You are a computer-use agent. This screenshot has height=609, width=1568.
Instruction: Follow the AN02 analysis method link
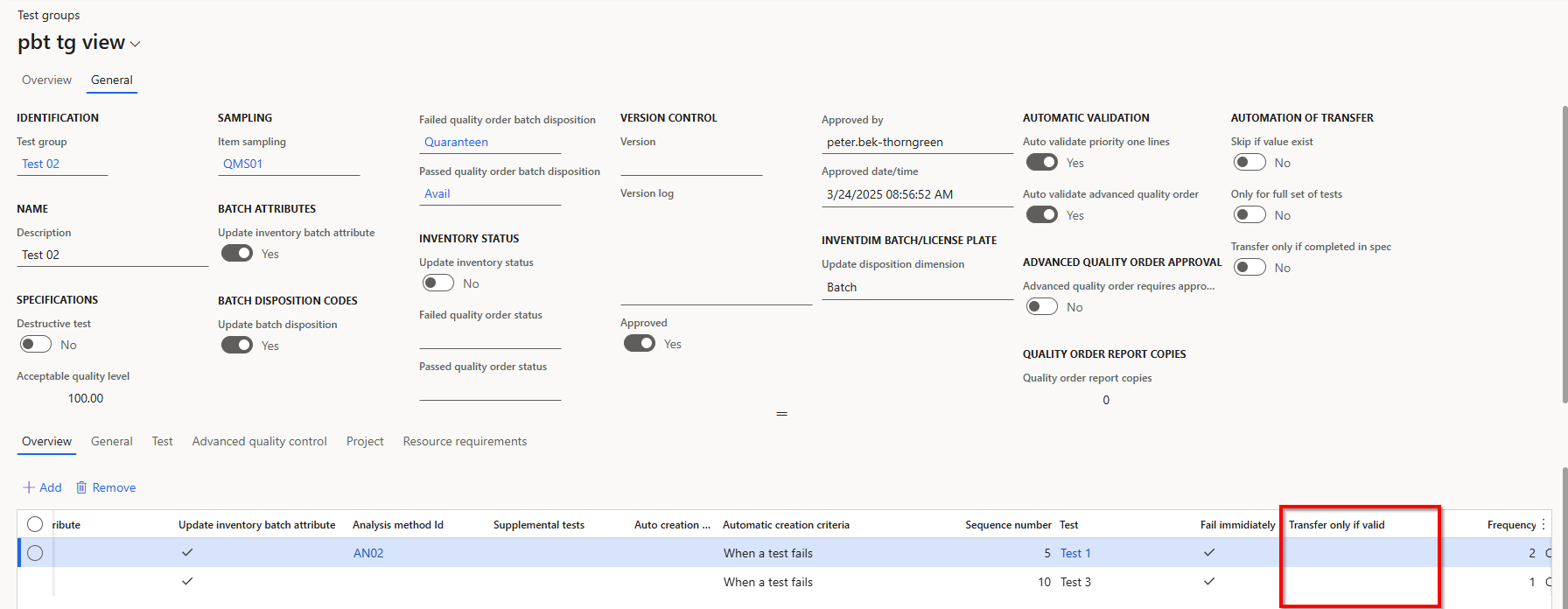368,553
